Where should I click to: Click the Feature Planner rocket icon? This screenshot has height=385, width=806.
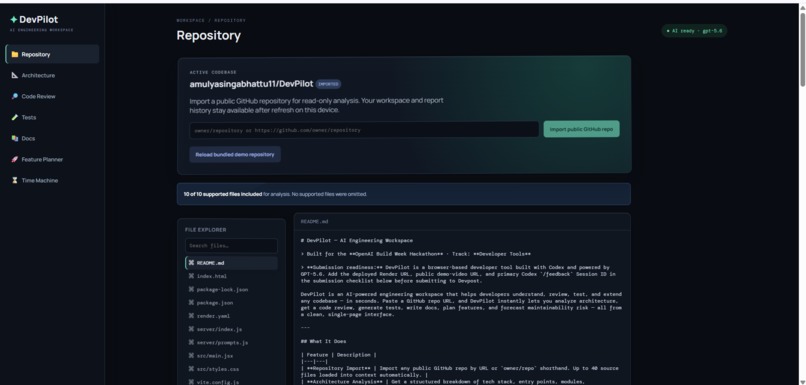pos(15,160)
